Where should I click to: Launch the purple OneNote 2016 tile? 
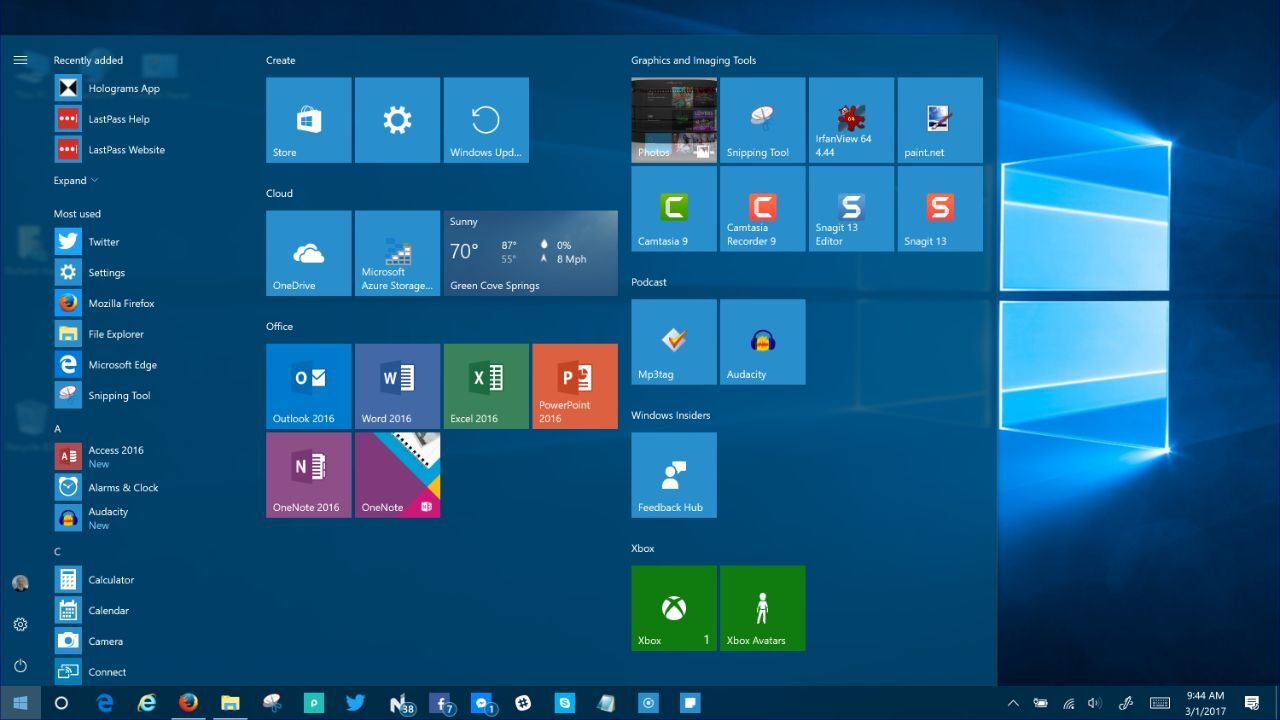(308, 475)
